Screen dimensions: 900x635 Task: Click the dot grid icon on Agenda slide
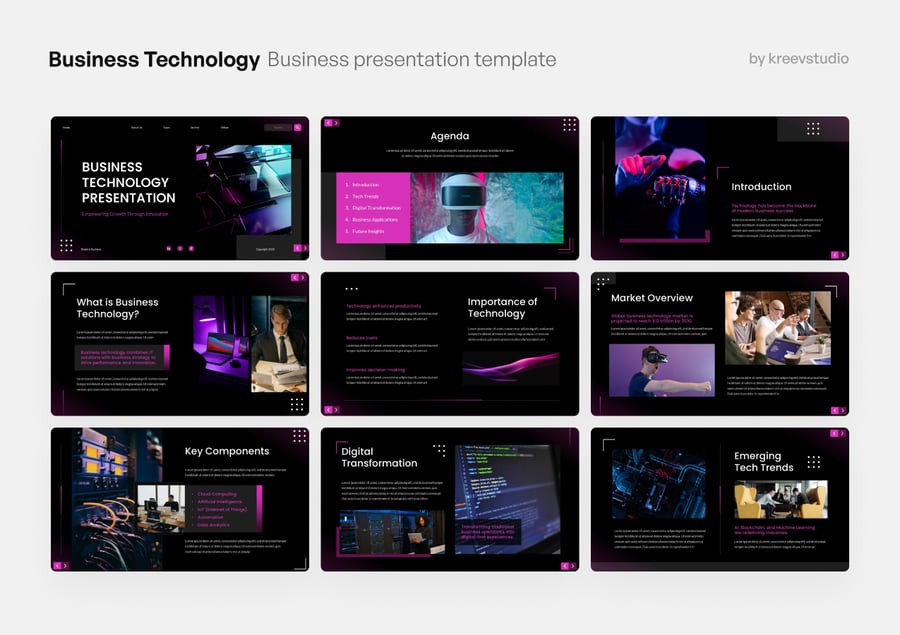coord(569,125)
